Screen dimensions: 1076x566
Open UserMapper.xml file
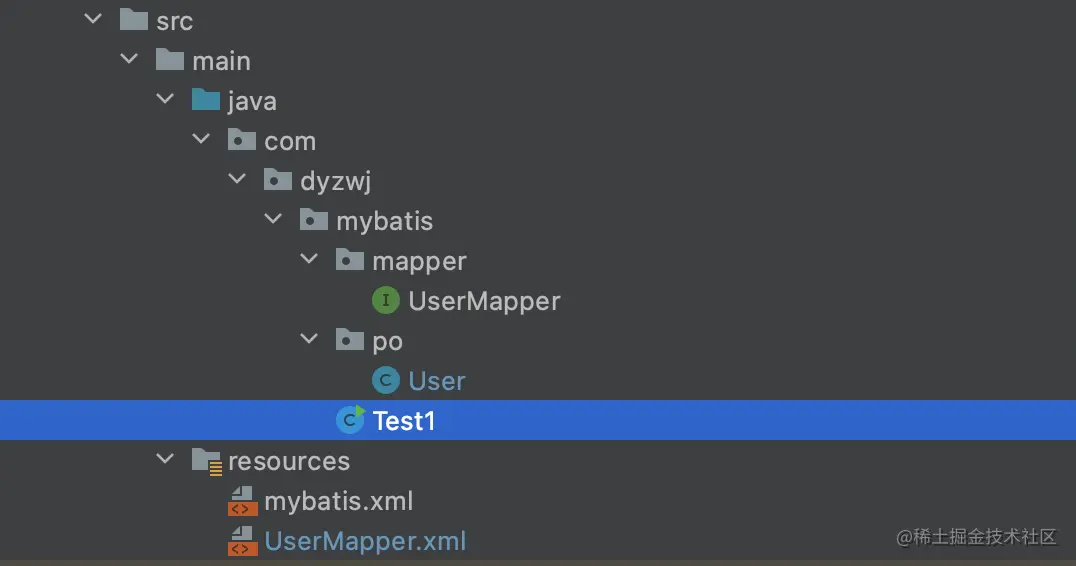pyautogui.click(x=365, y=541)
